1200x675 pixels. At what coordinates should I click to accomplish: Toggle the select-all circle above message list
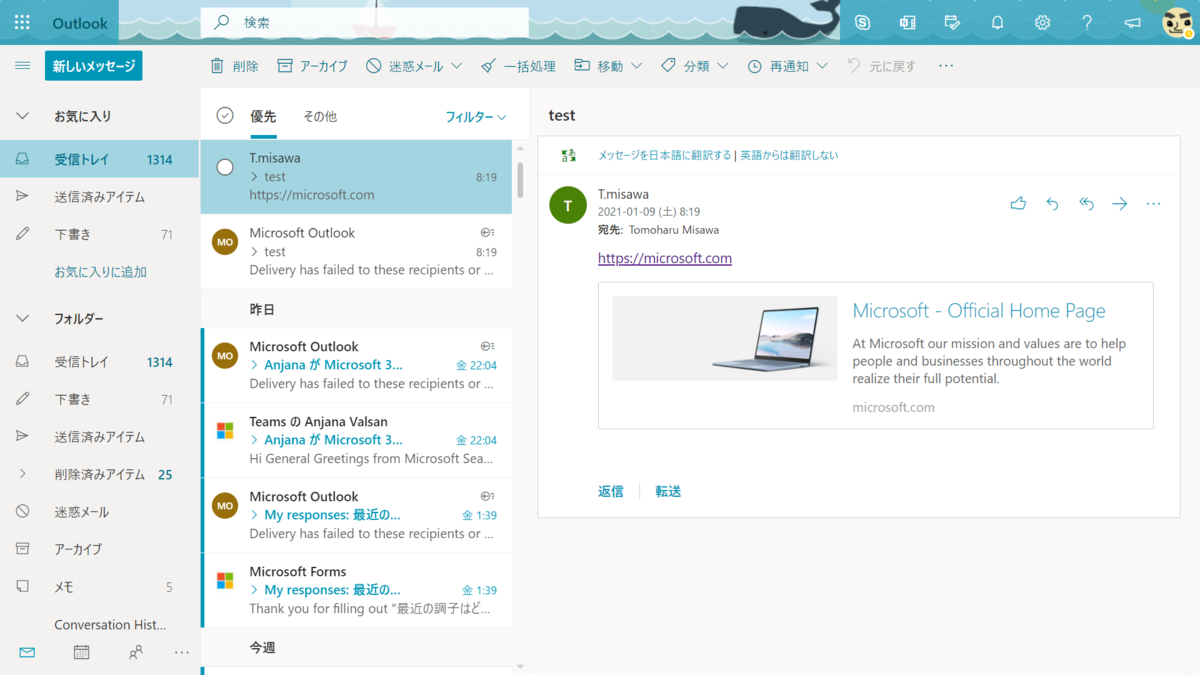point(225,116)
